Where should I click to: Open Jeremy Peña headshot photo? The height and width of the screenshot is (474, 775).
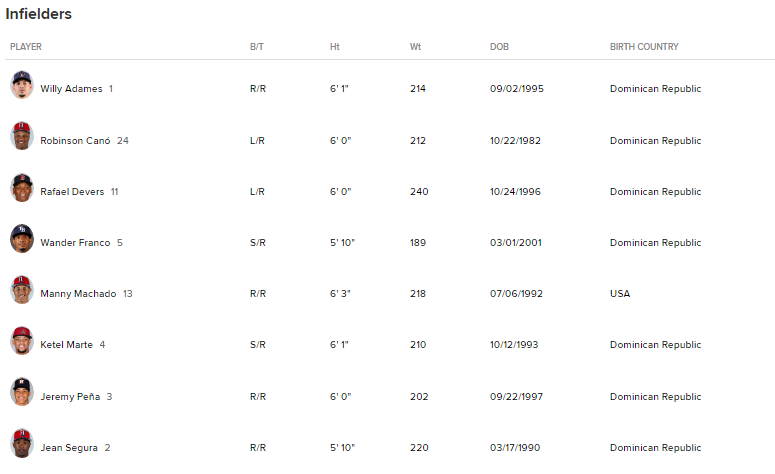point(22,392)
